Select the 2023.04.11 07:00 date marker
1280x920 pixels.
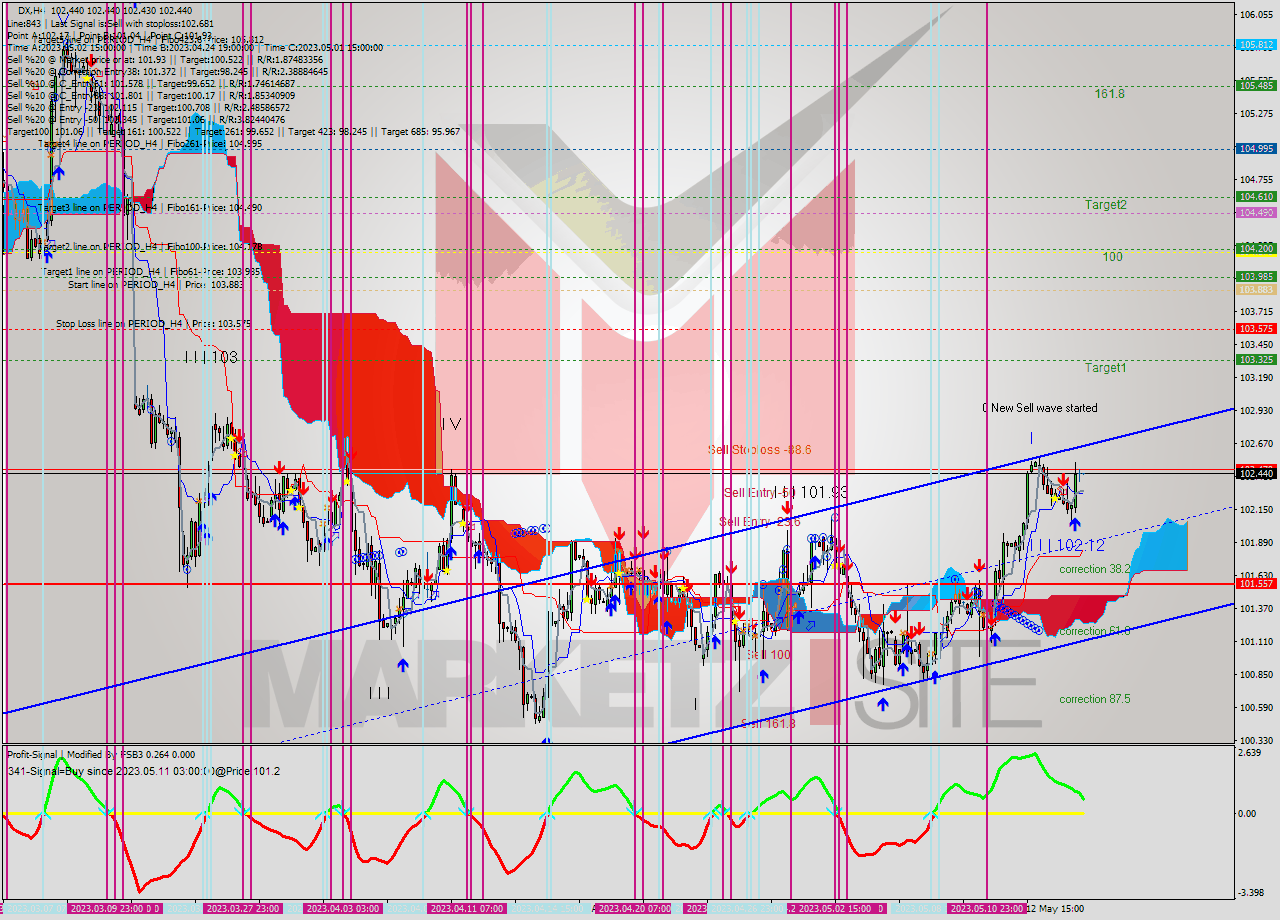point(466,908)
